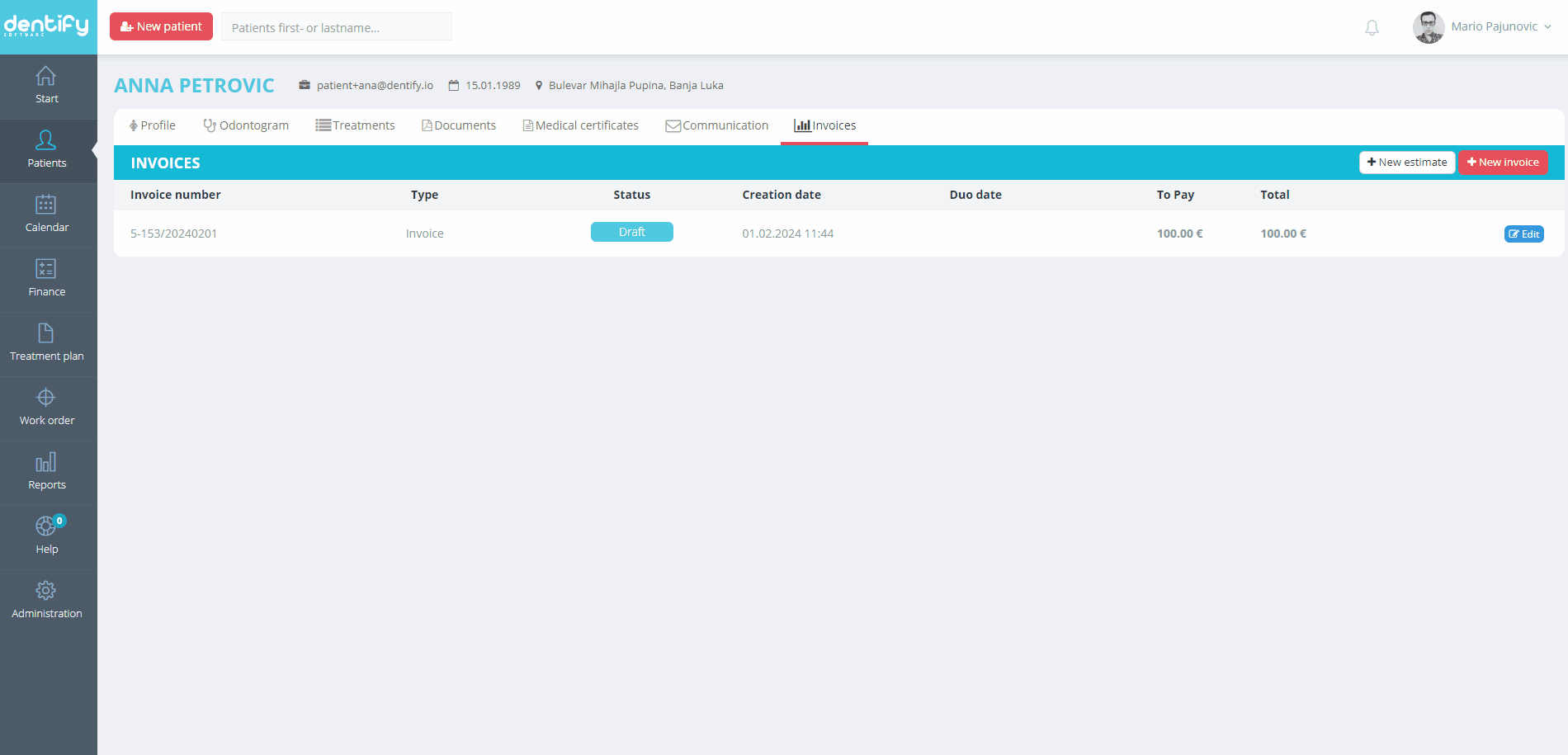Switch to the Odontogram tab

tap(246, 125)
